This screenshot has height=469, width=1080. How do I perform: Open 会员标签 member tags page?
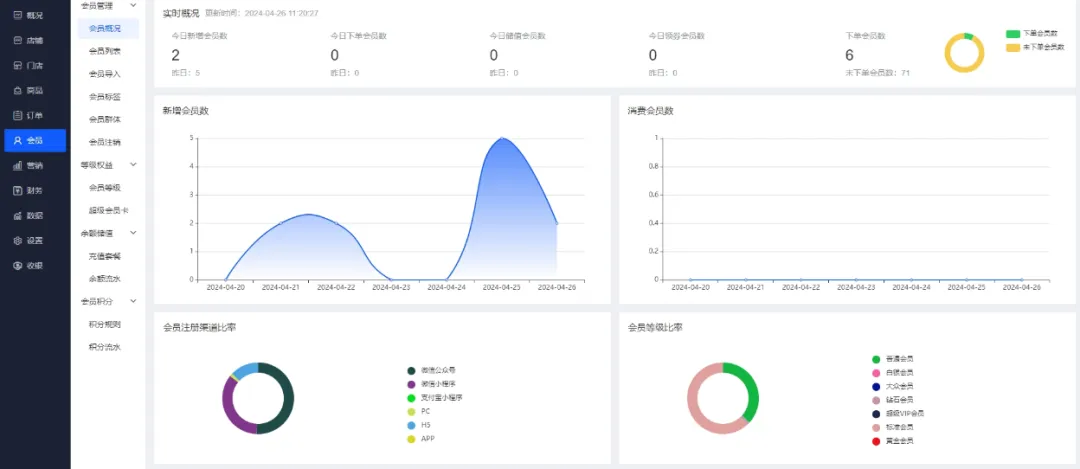click(x=105, y=96)
